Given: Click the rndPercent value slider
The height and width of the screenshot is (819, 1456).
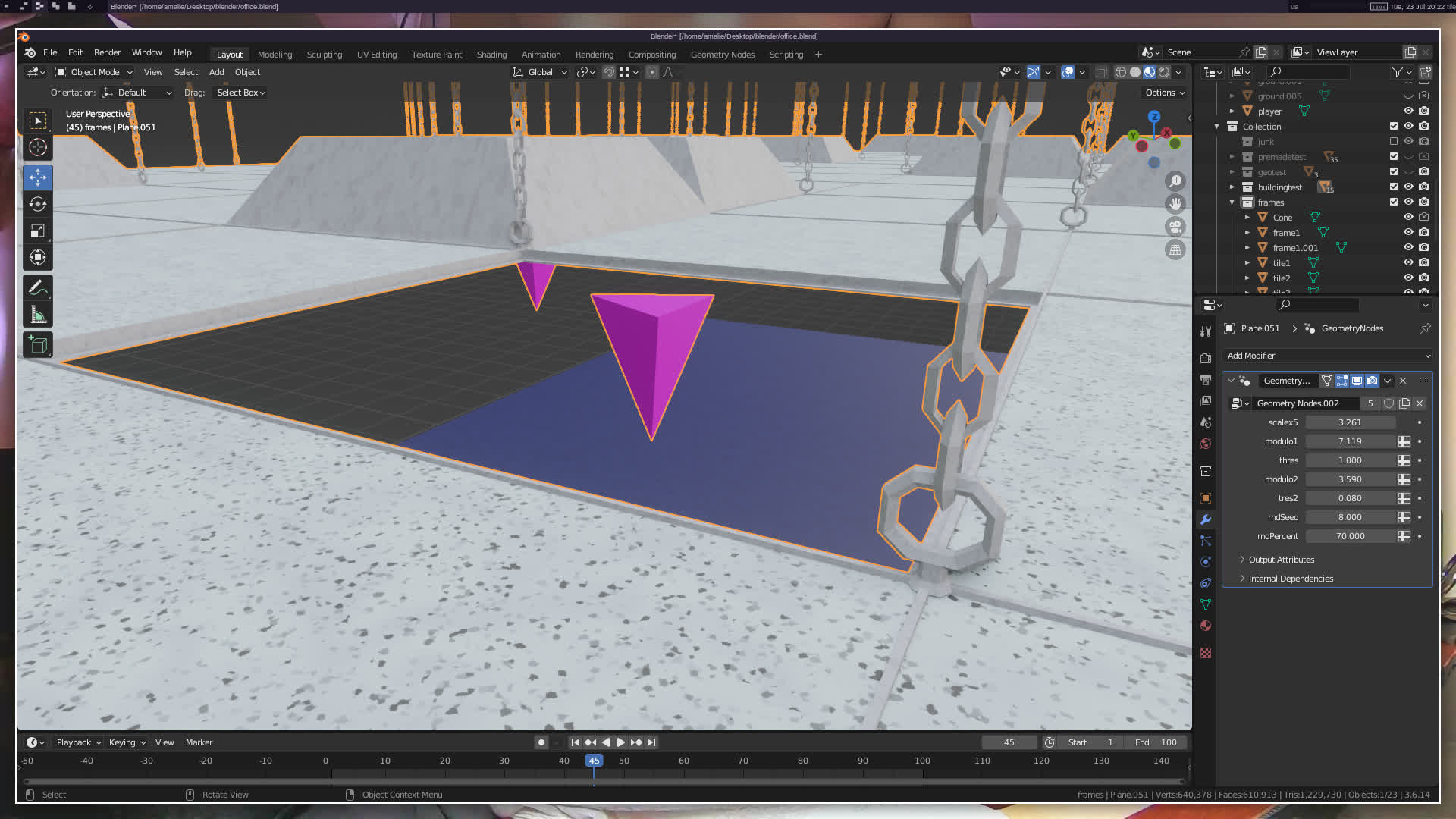Looking at the screenshot, I should click(x=1350, y=536).
